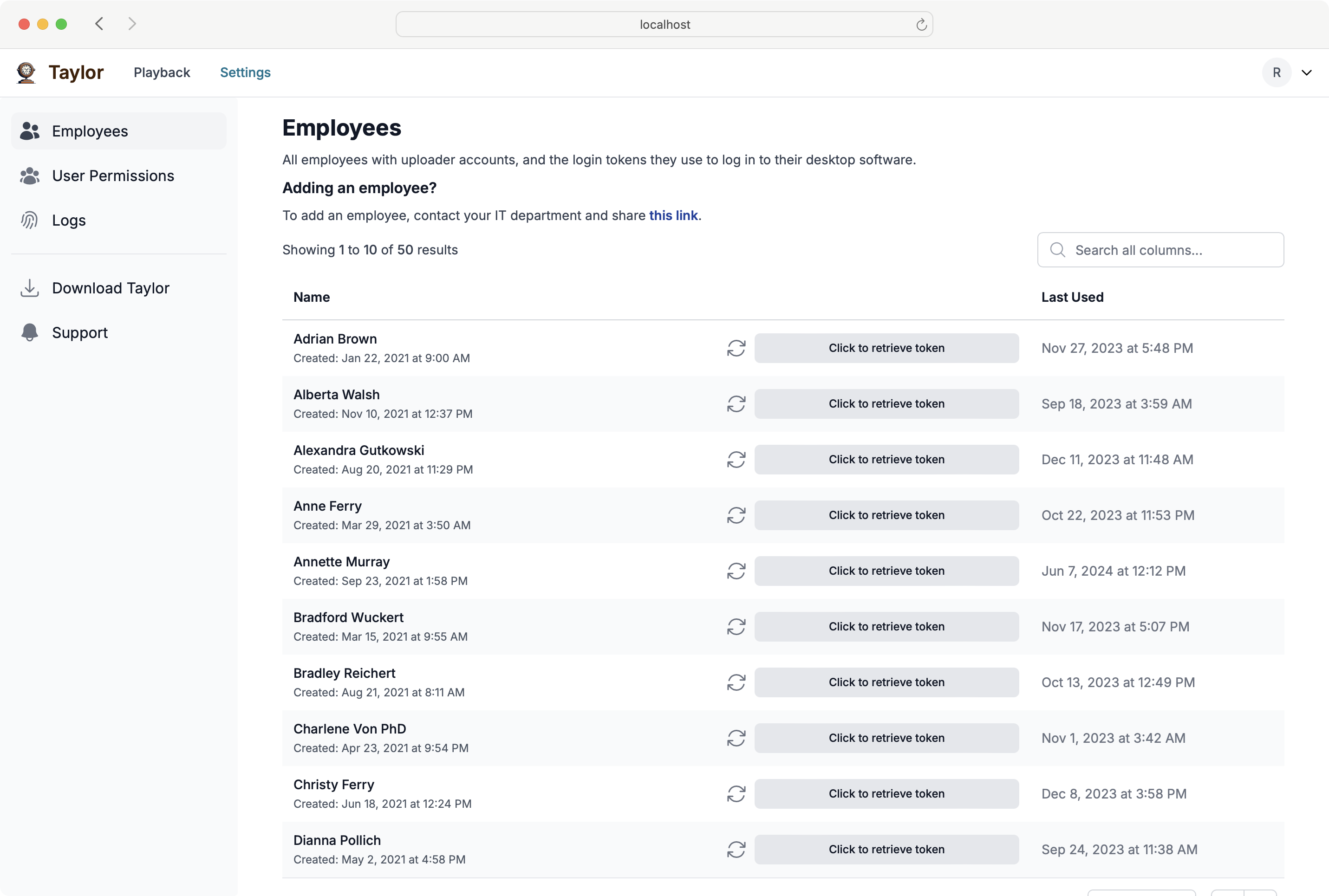Viewport: 1329px width, 896px height.
Task: Expand the account dropdown chevron
Action: tap(1306, 72)
